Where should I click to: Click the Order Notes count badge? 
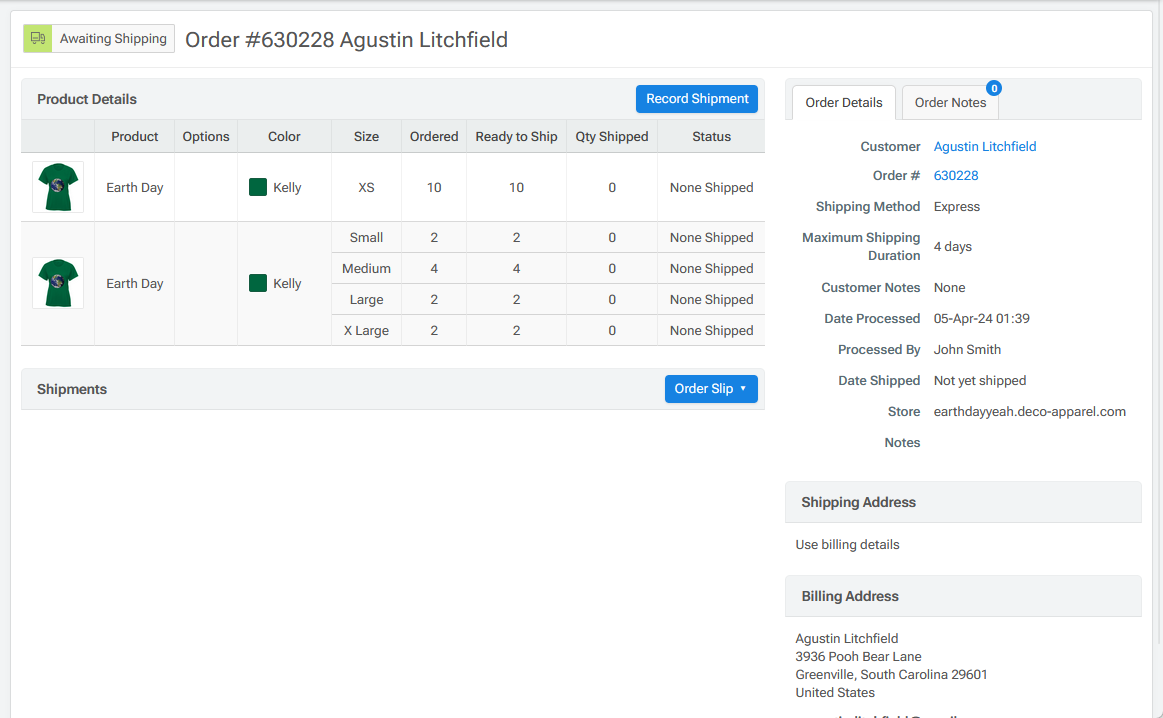point(994,88)
